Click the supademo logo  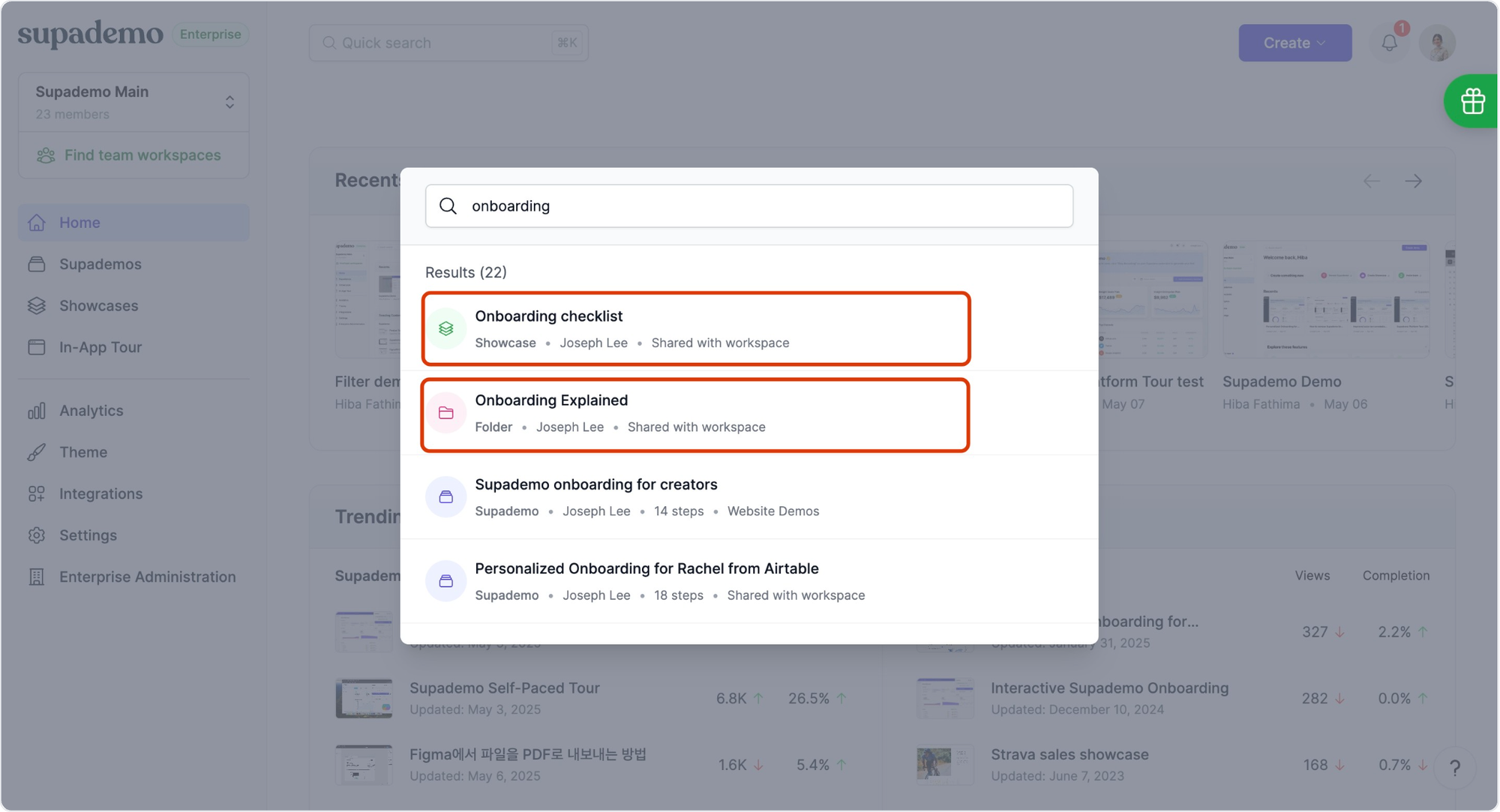pos(90,34)
